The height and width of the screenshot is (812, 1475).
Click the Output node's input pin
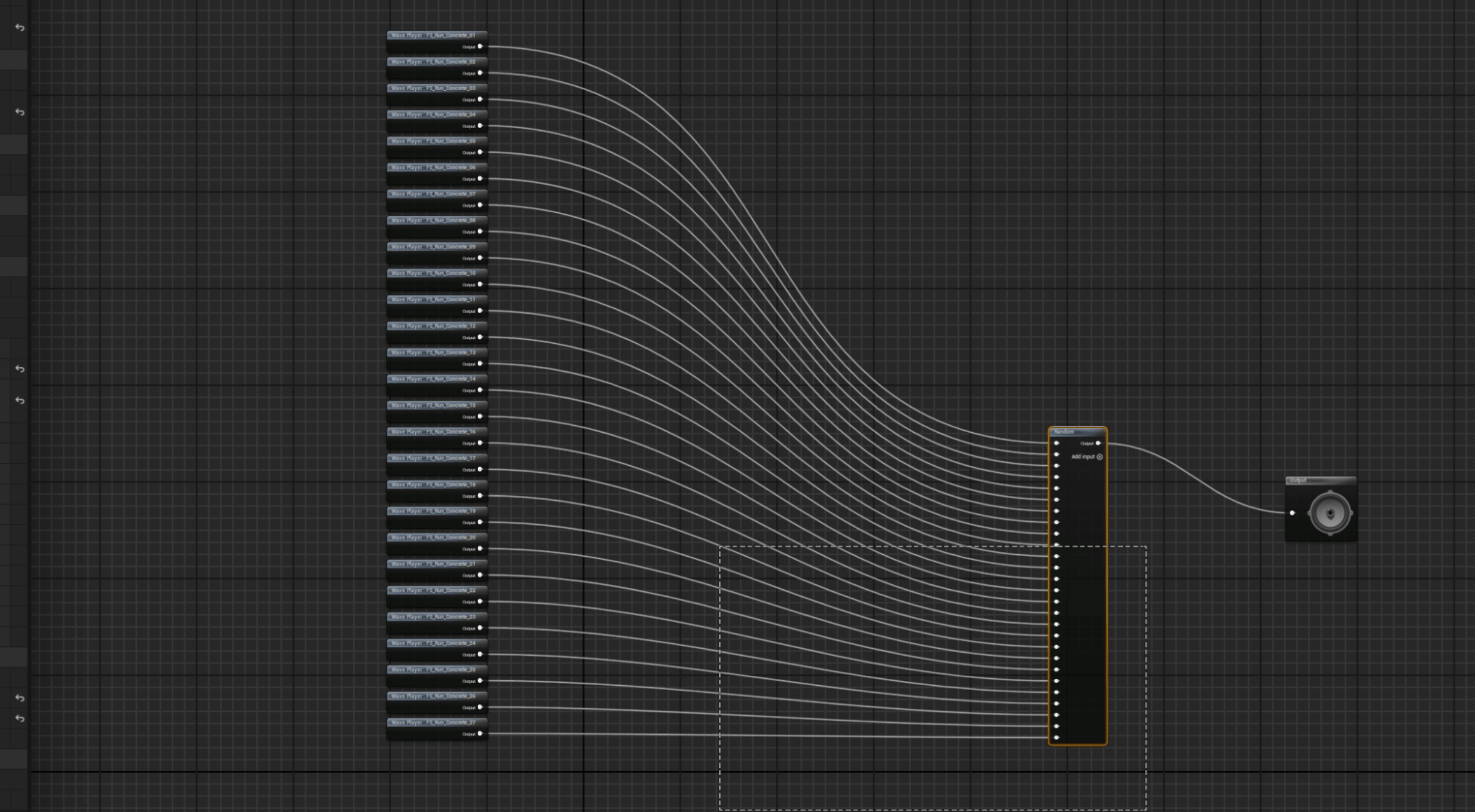1292,513
